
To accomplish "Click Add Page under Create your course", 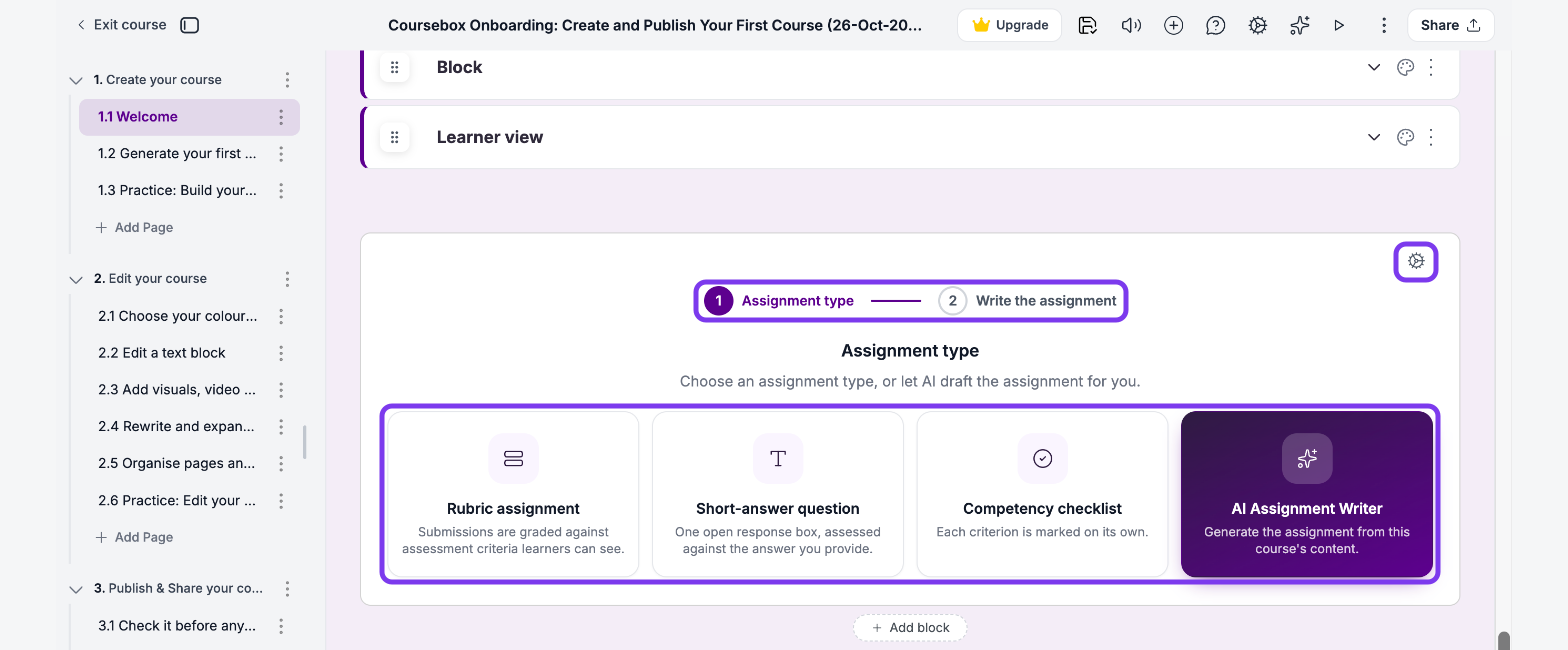I will click(134, 228).
